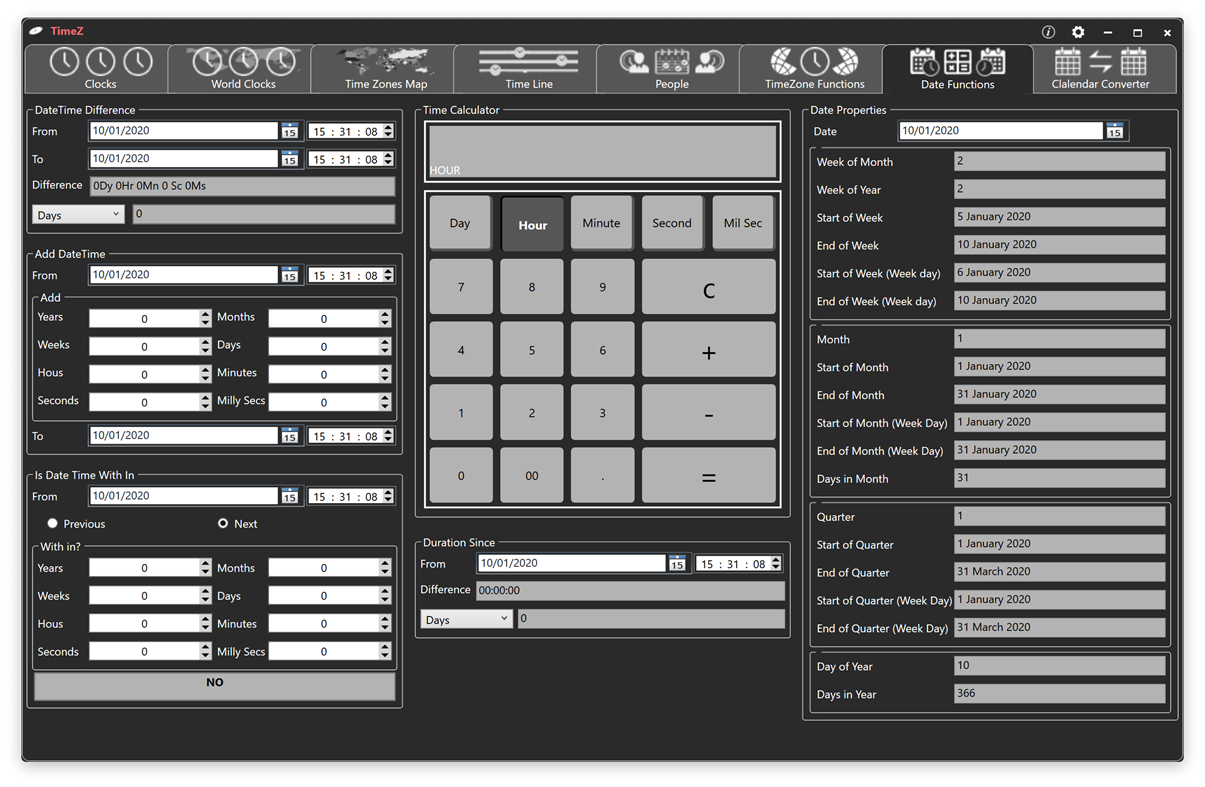This screenshot has height=787, width=1205.
Task: Open calendar picker for Add DateTime To date
Action: click(x=289, y=436)
